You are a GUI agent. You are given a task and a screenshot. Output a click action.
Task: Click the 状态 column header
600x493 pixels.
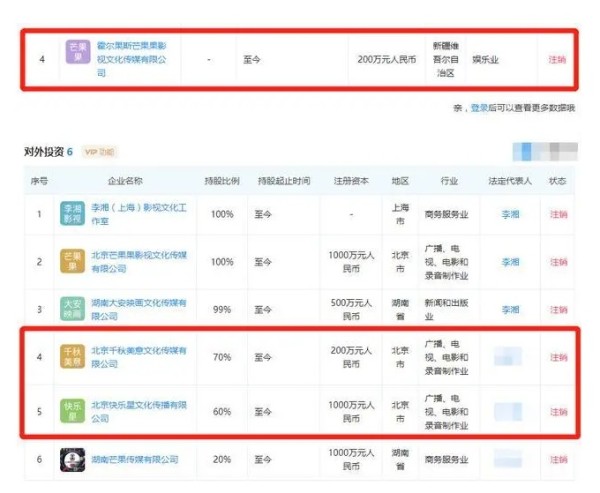click(557, 181)
